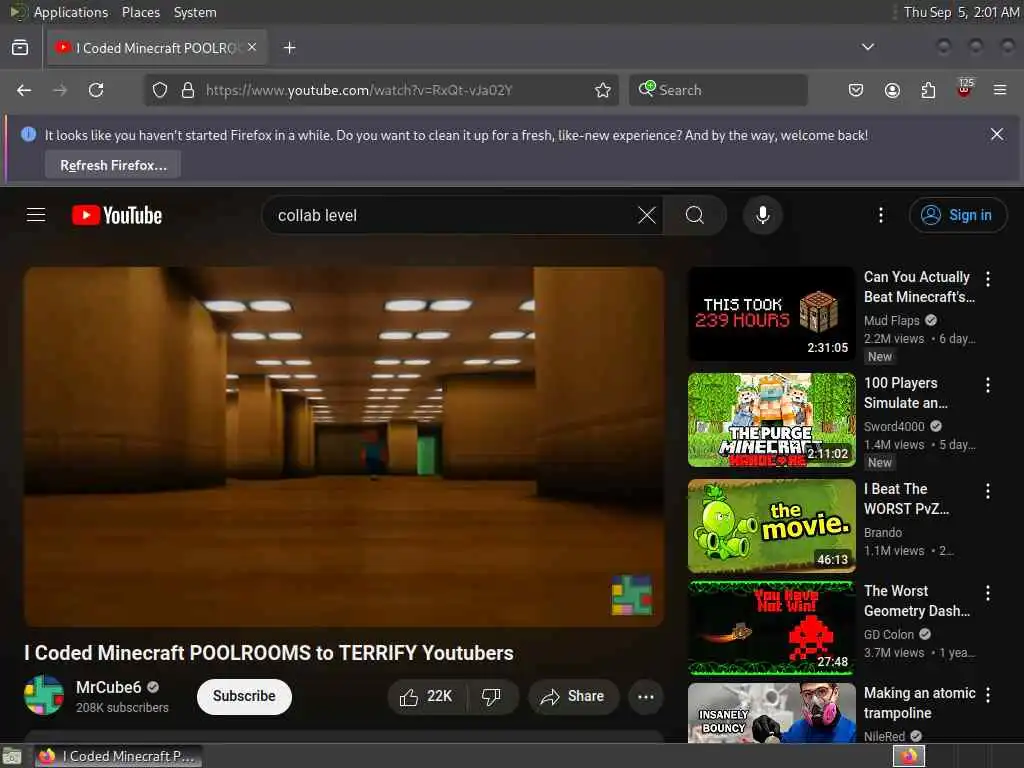Click the video player
The width and height of the screenshot is (1024, 768).
[344, 447]
